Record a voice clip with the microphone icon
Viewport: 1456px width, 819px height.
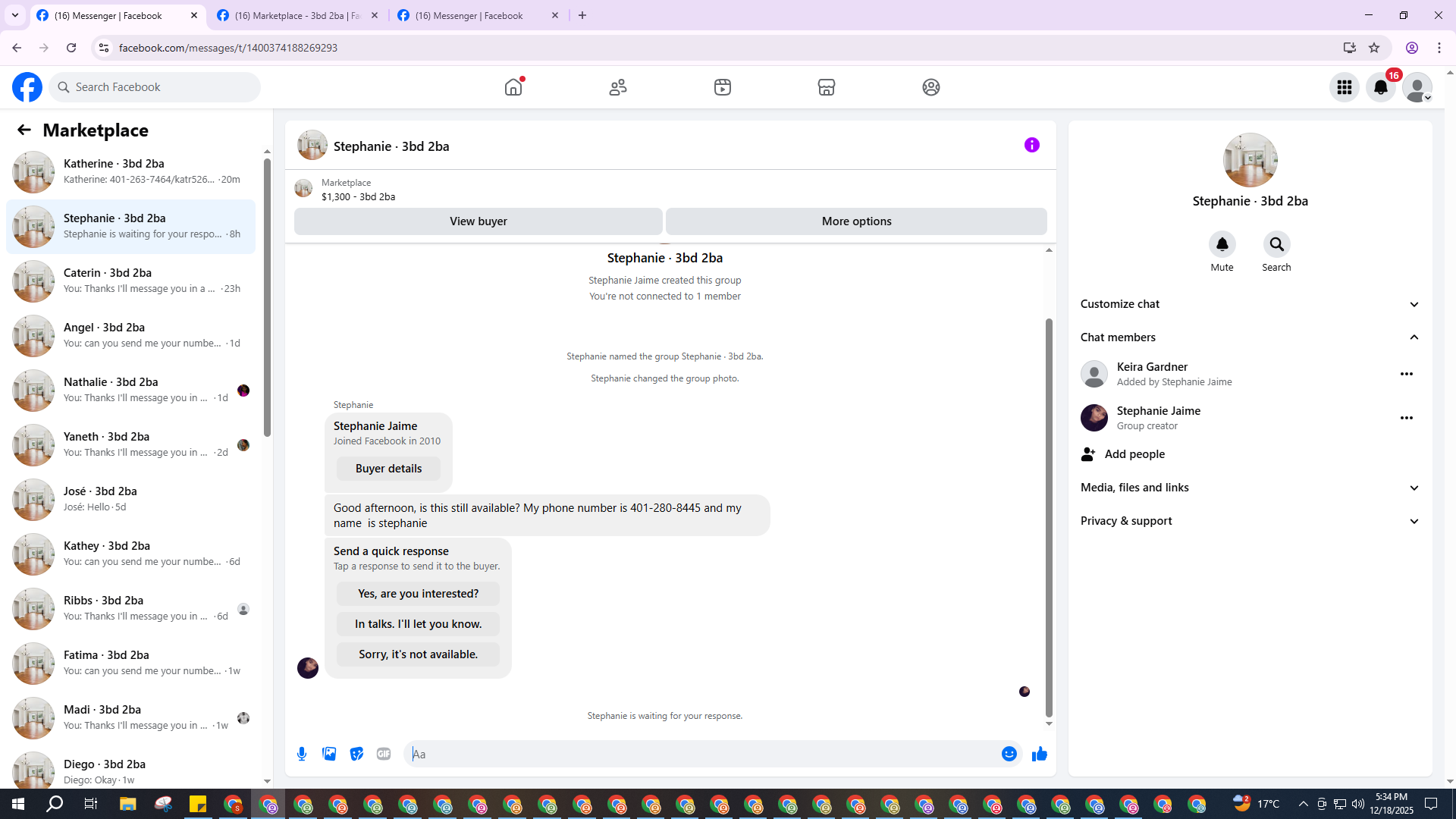[x=302, y=754]
